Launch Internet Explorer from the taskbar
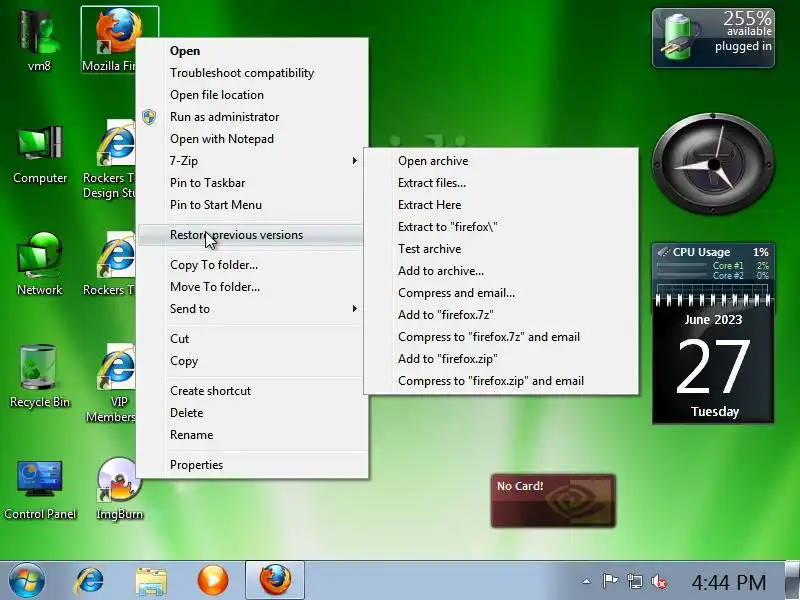 tap(89, 581)
